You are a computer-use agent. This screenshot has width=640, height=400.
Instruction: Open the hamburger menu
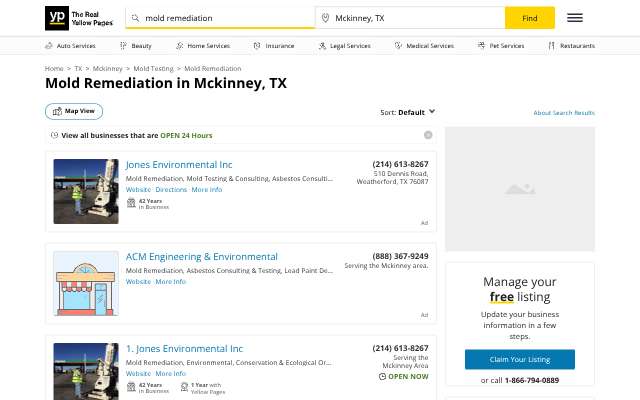575,18
